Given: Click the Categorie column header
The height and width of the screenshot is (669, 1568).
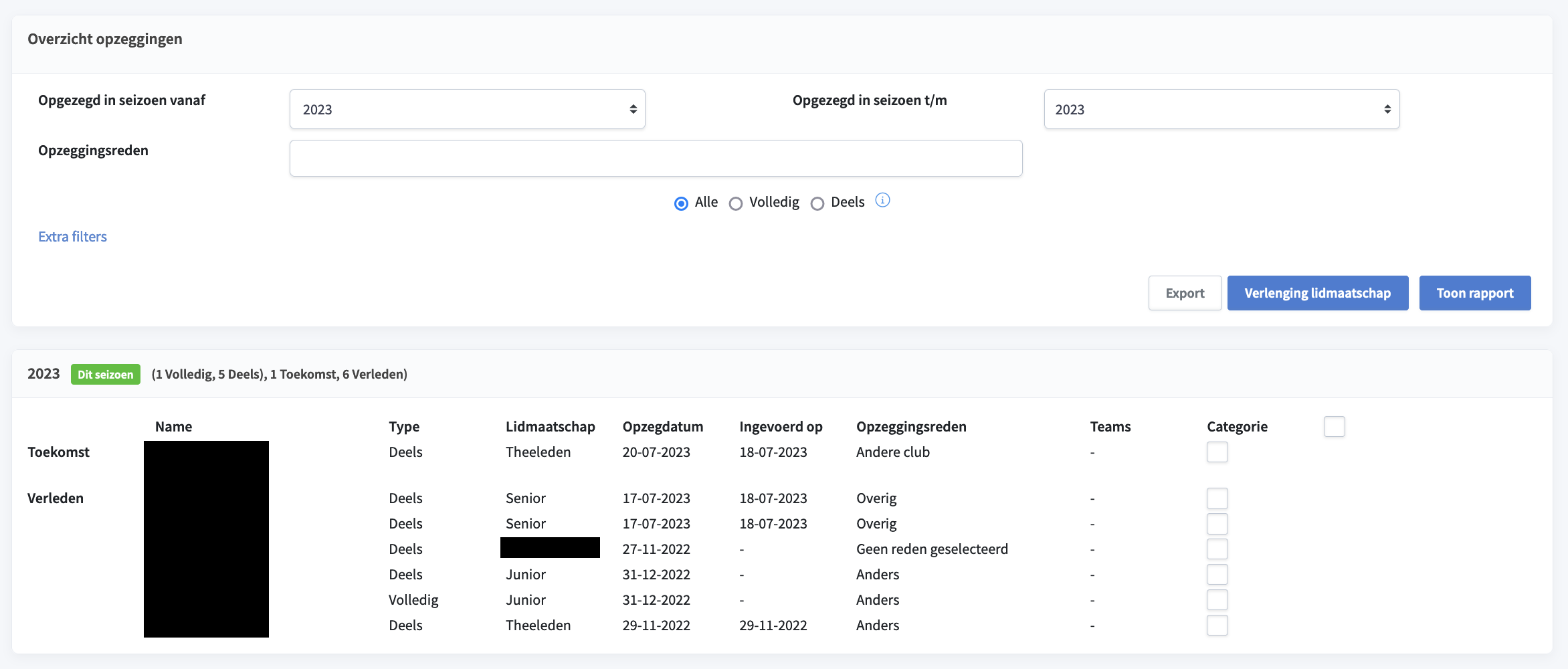Looking at the screenshot, I should [1237, 427].
